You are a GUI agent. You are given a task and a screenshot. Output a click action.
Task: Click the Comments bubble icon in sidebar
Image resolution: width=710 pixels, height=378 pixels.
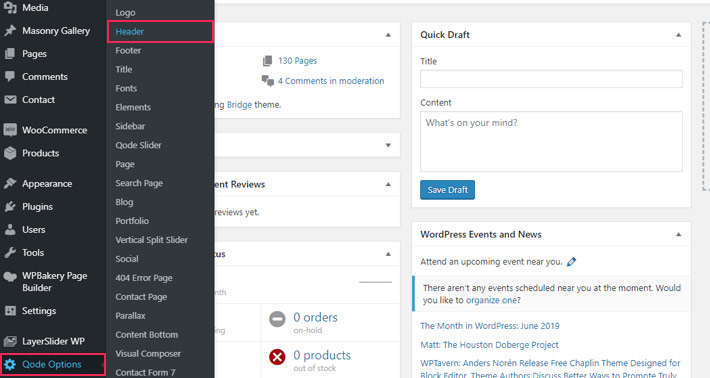[x=10, y=76]
